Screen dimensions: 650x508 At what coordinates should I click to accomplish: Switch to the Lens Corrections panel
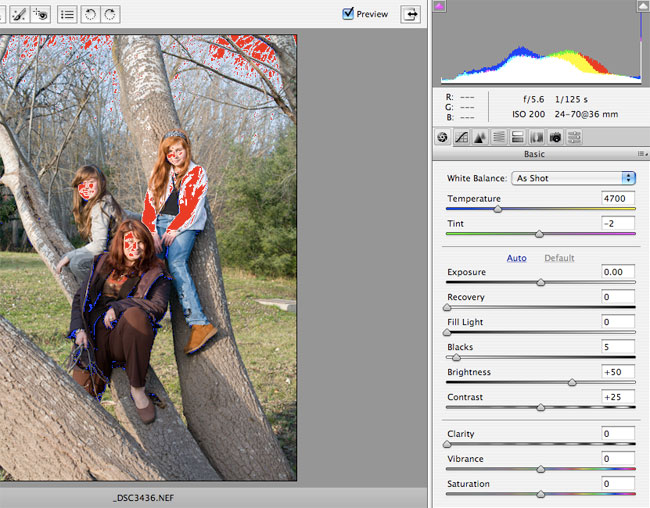click(535, 137)
